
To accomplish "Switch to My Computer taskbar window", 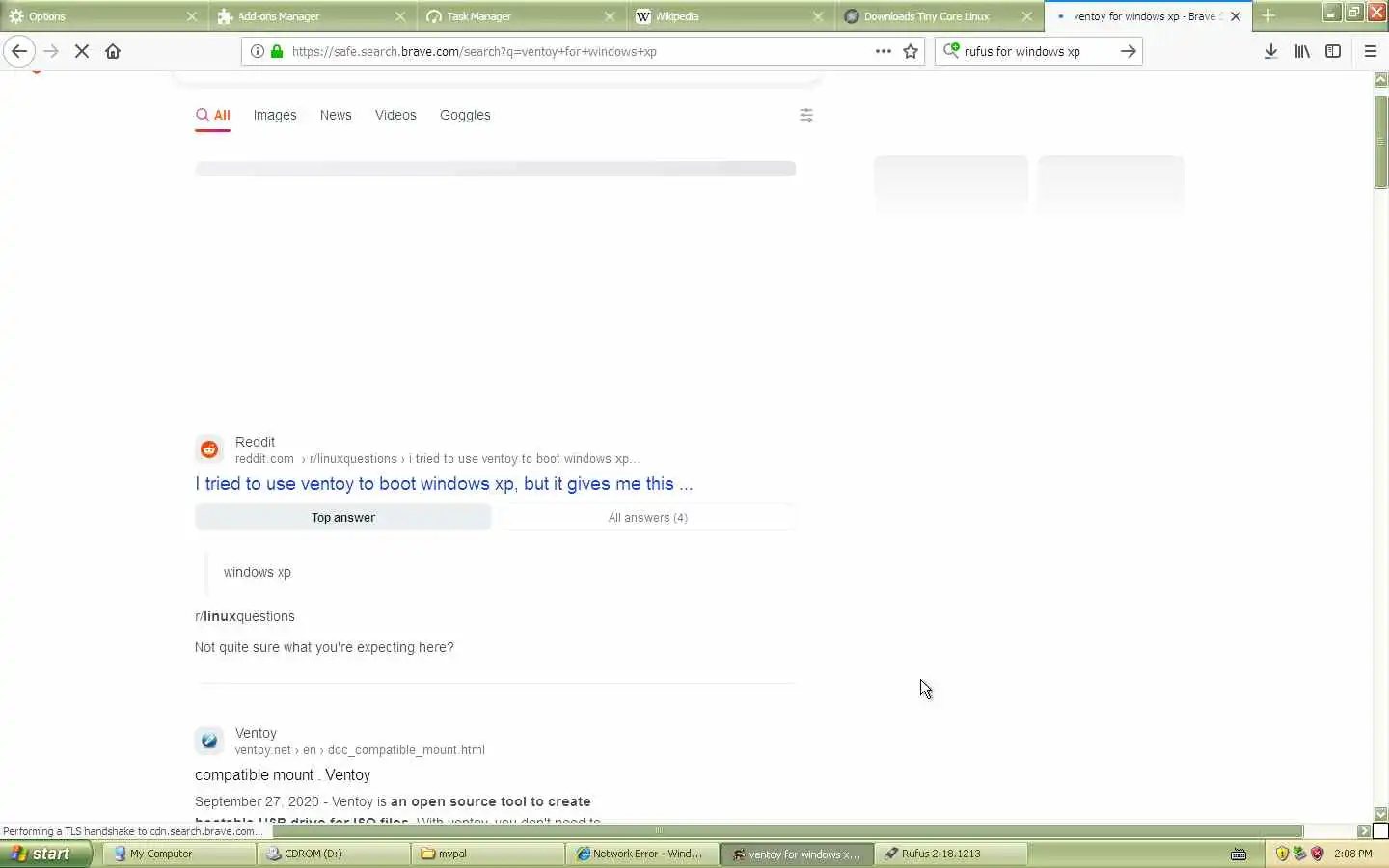I will (x=179, y=854).
